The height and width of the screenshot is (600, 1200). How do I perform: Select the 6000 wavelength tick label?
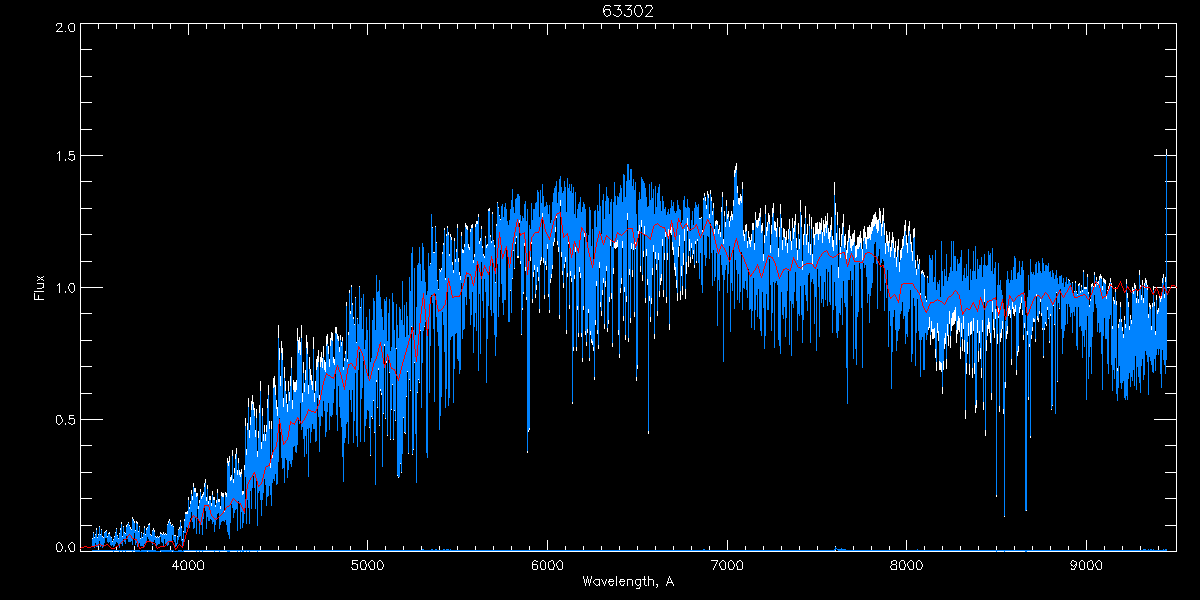(547, 564)
